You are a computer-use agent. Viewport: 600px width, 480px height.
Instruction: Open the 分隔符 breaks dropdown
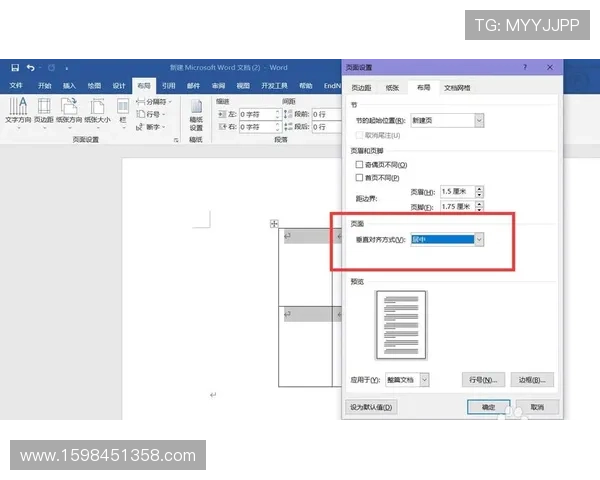pos(154,102)
